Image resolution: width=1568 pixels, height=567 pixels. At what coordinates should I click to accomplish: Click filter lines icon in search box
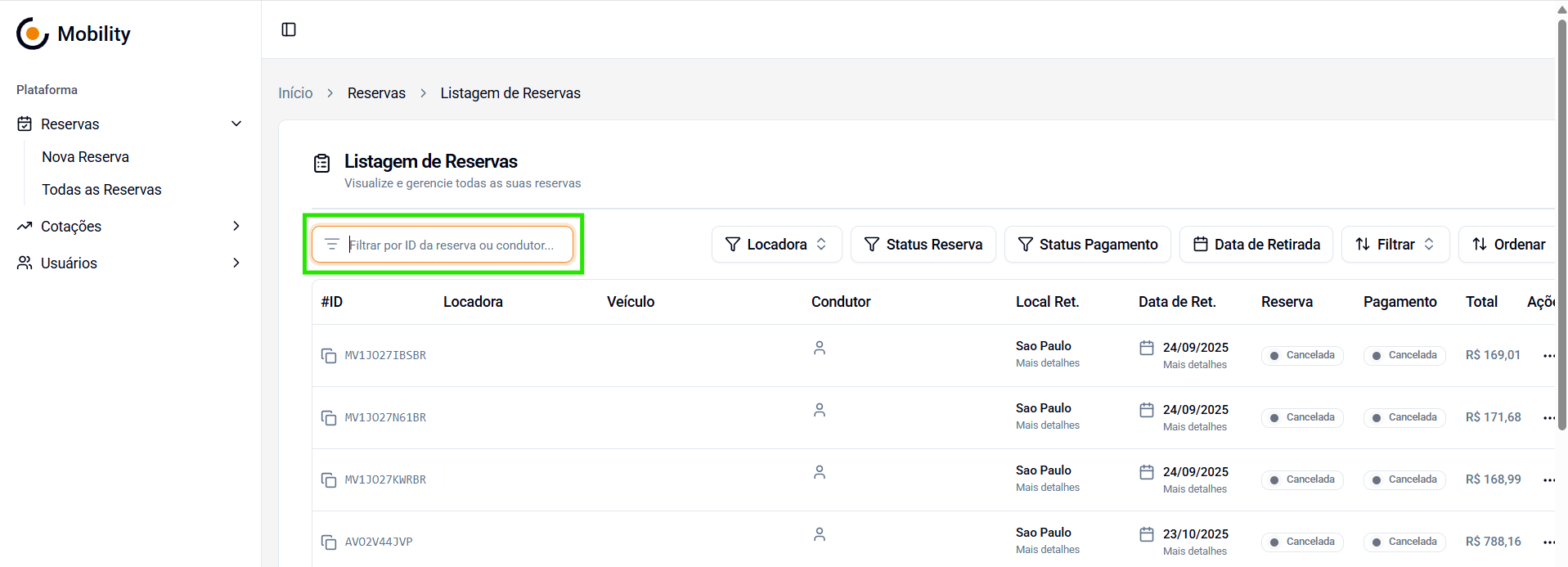[332, 245]
